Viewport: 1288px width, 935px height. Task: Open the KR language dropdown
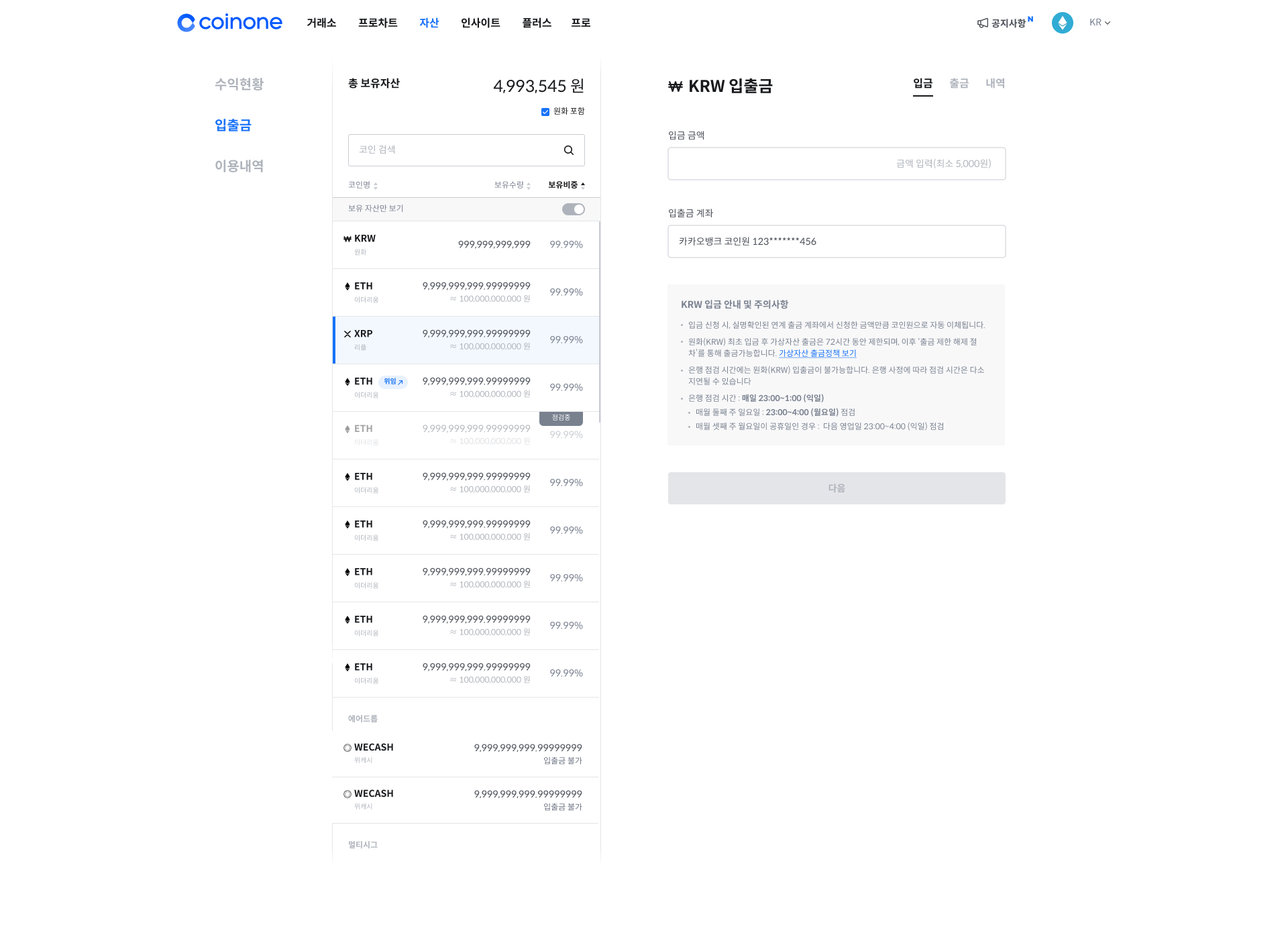1099,23
